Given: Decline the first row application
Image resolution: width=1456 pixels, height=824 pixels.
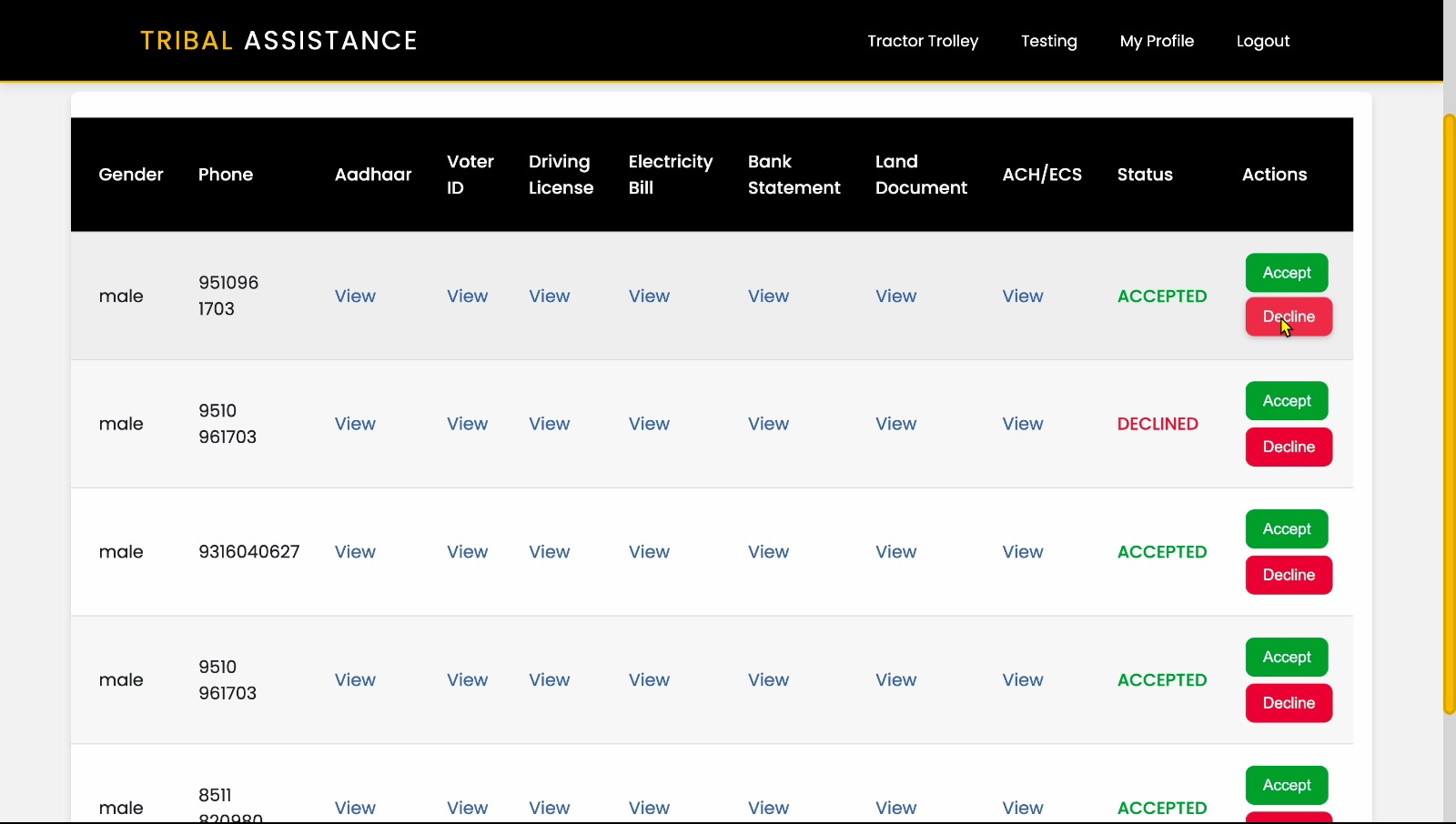Looking at the screenshot, I should click(x=1288, y=317).
